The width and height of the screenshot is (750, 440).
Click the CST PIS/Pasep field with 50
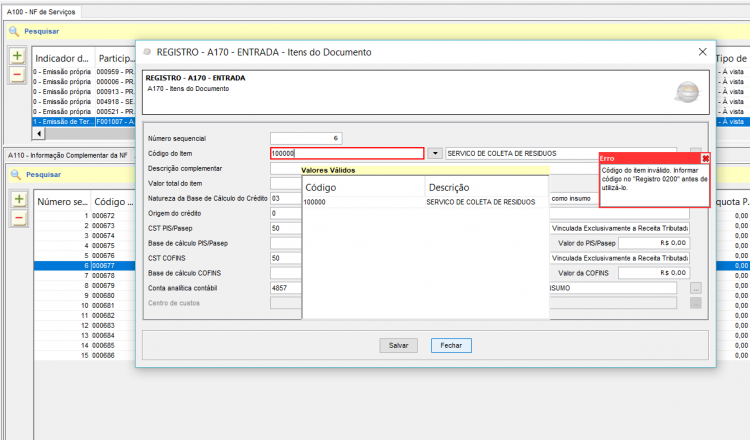tap(286, 229)
